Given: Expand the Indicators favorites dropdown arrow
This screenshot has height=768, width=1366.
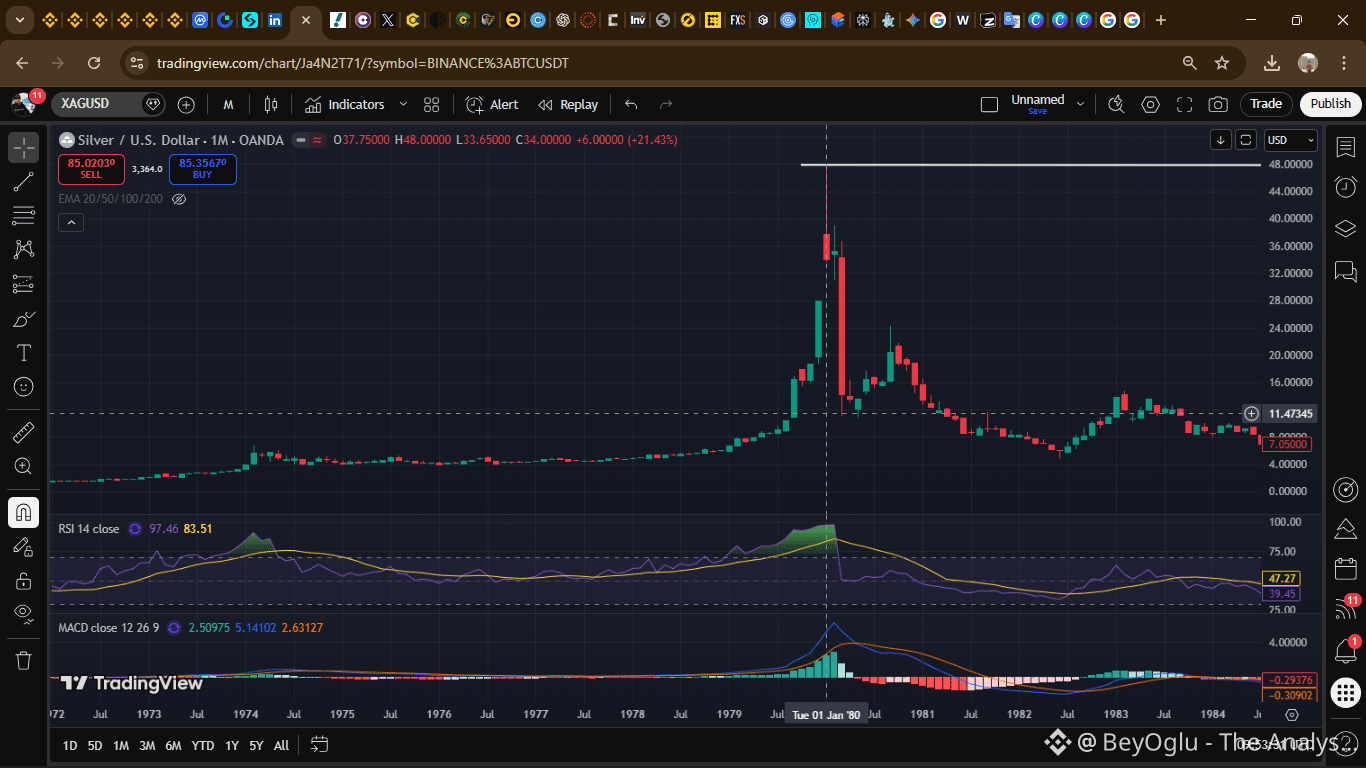Looking at the screenshot, I should tap(404, 104).
